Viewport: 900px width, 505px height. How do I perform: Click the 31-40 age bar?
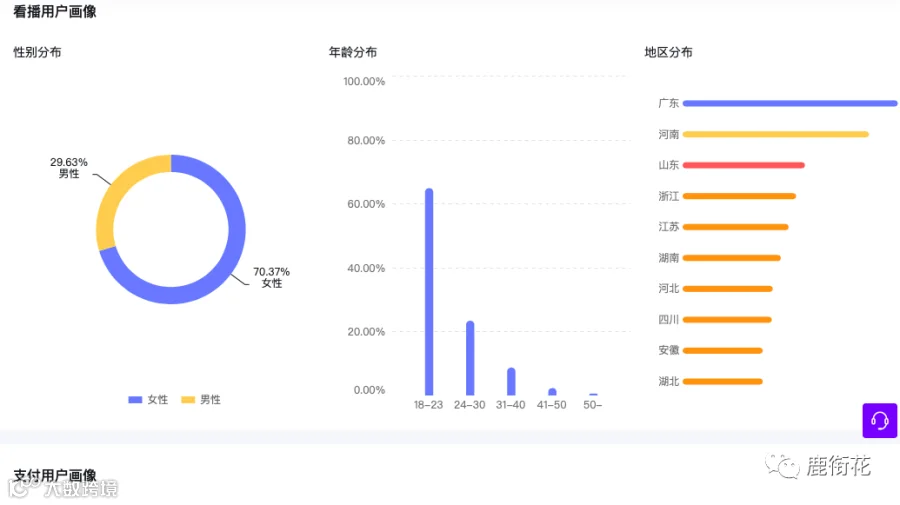pyautogui.click(x=511, y=382)
